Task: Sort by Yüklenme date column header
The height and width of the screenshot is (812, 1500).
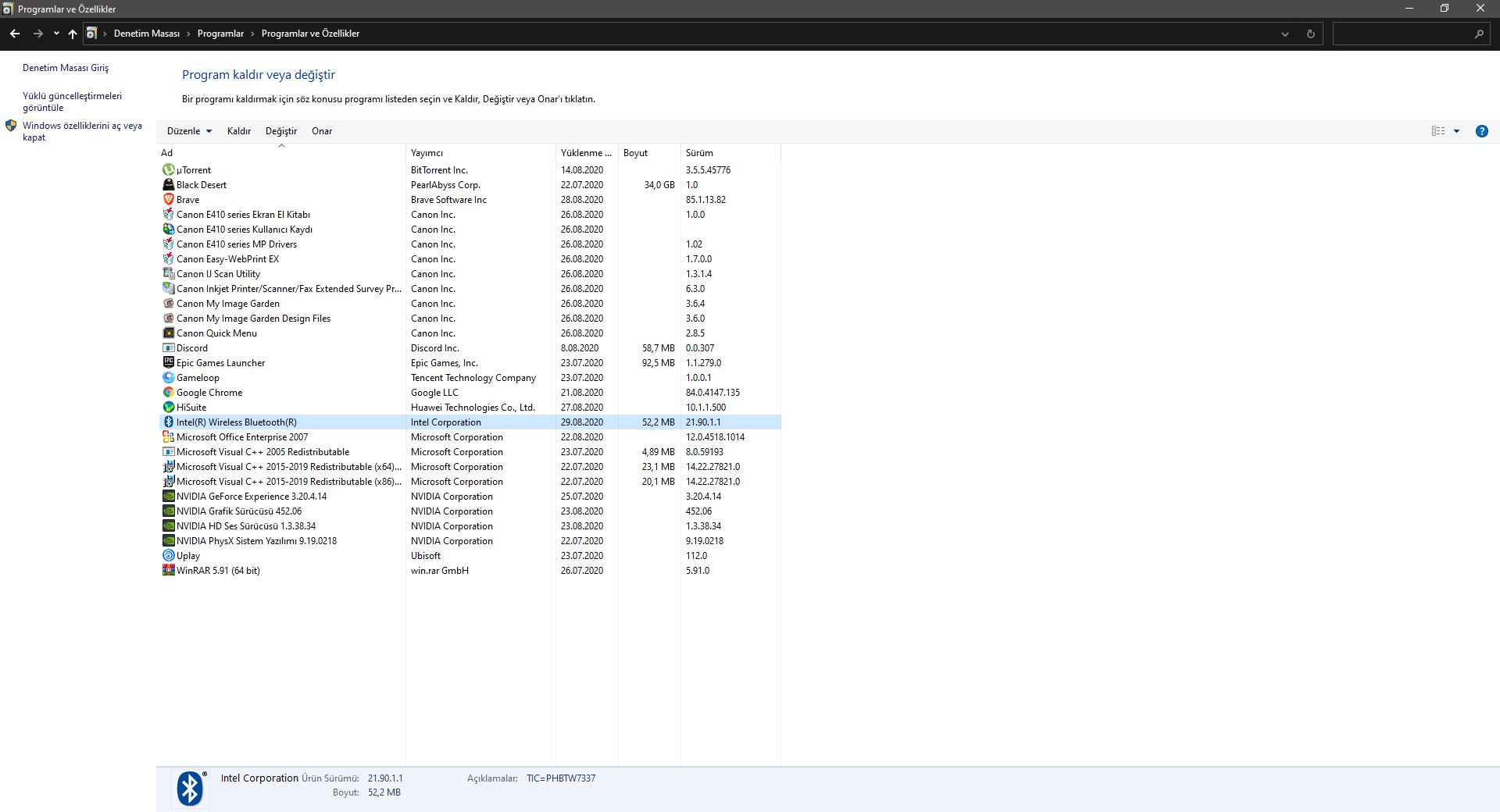Action: coord(587,153)
